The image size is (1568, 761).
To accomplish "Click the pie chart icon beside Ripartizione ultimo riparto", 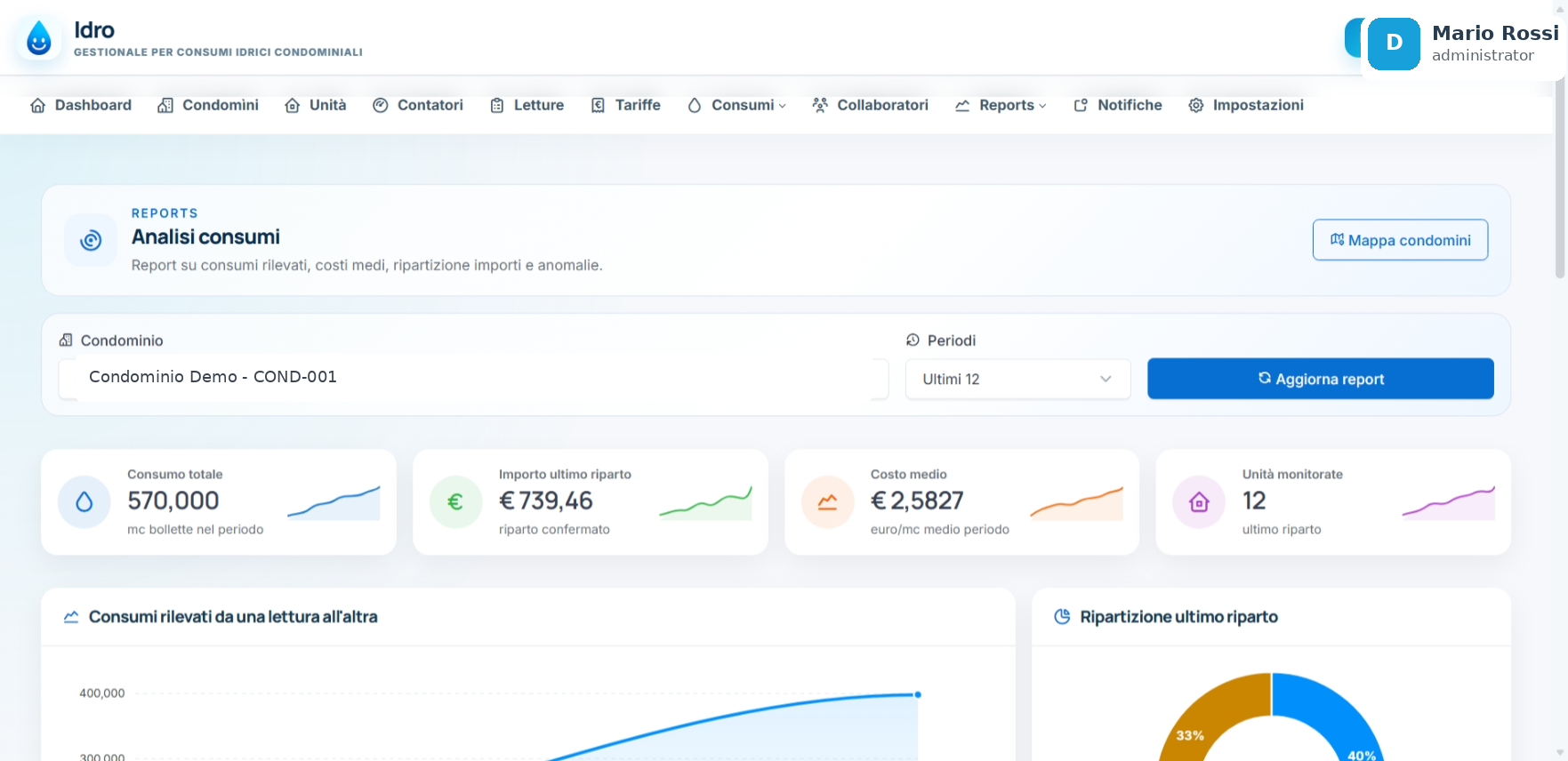I will [1062, 617].
